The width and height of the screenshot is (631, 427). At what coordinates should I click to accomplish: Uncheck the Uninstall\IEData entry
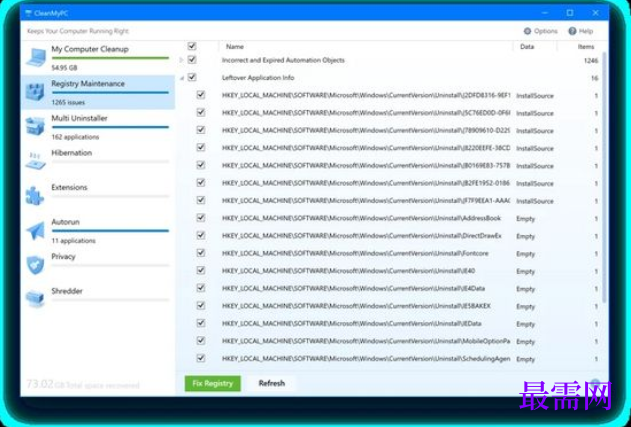pos(201,323)
